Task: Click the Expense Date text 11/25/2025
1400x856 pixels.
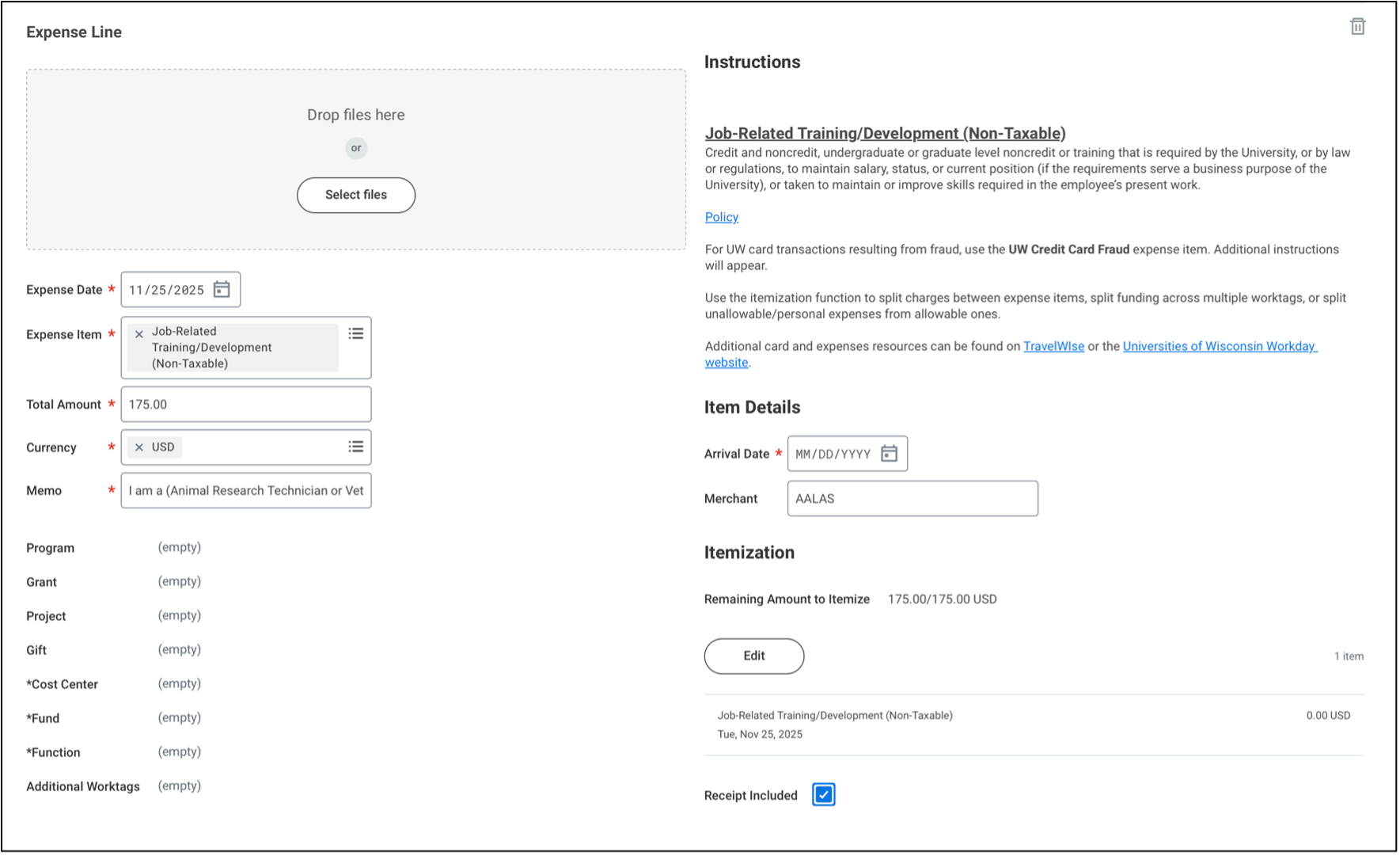Action: pos(167,290)
